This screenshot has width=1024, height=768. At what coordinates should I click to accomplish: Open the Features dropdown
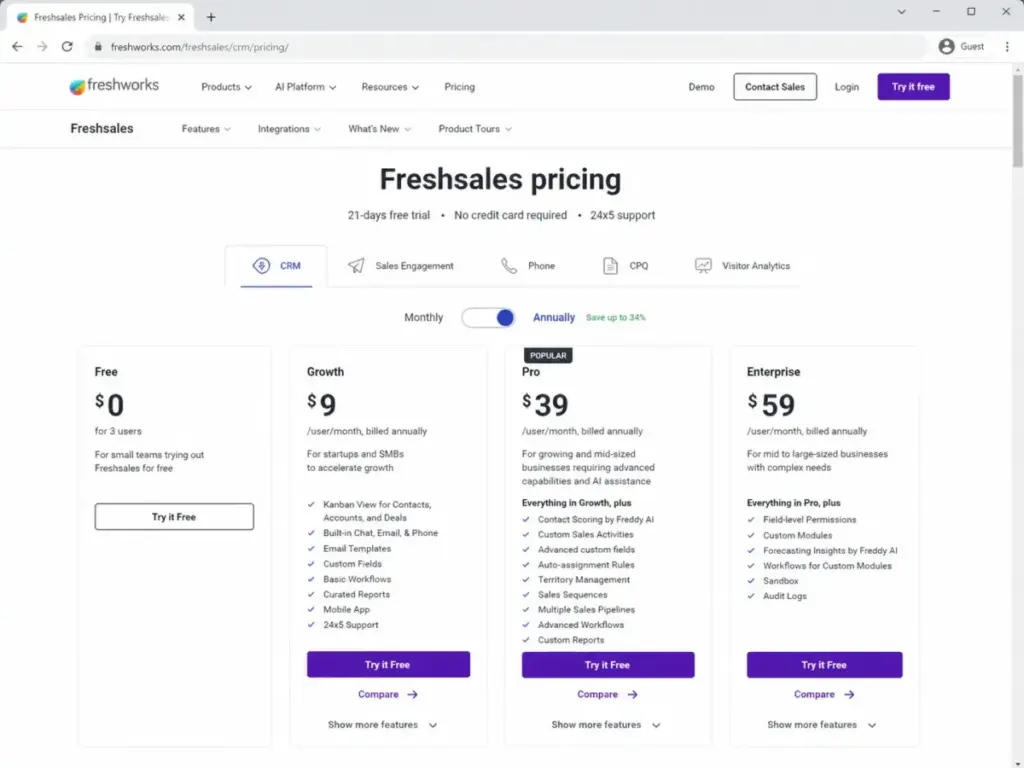[206, 129]
